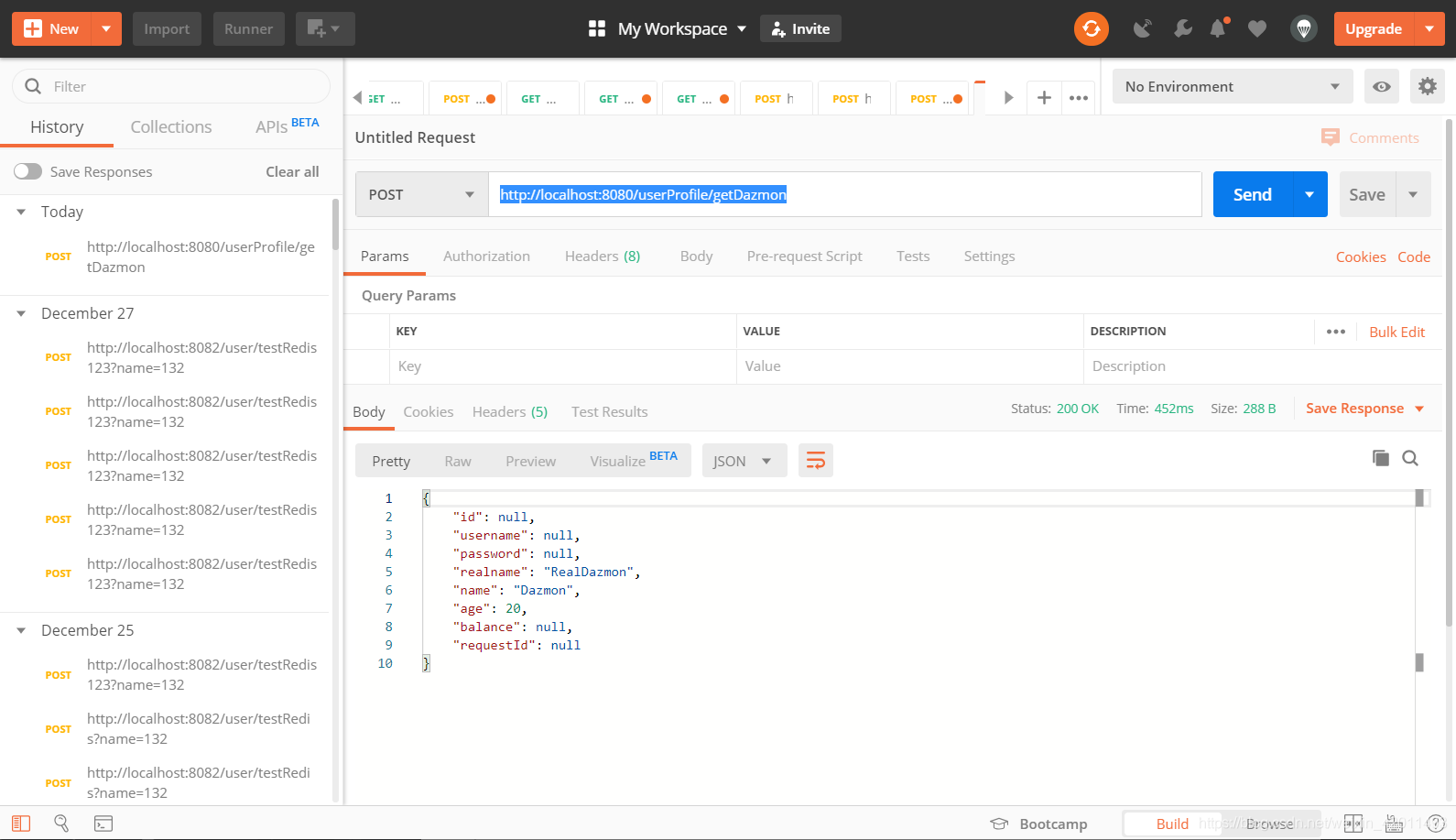
Task: Add a new request tab
Action: click(x=1044, y=98)
